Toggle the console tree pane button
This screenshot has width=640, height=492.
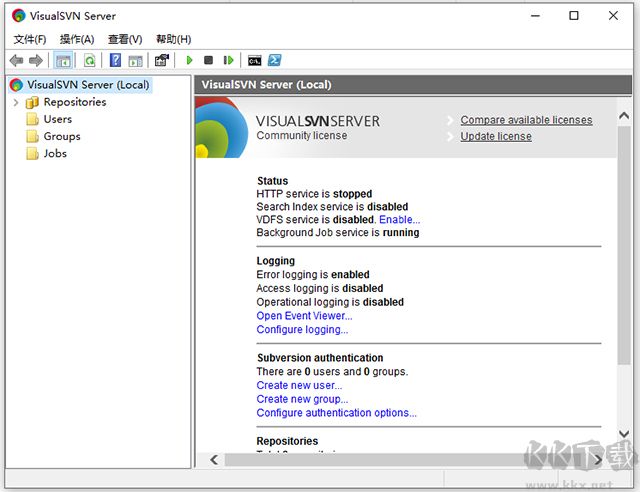(x=63, y=61)
